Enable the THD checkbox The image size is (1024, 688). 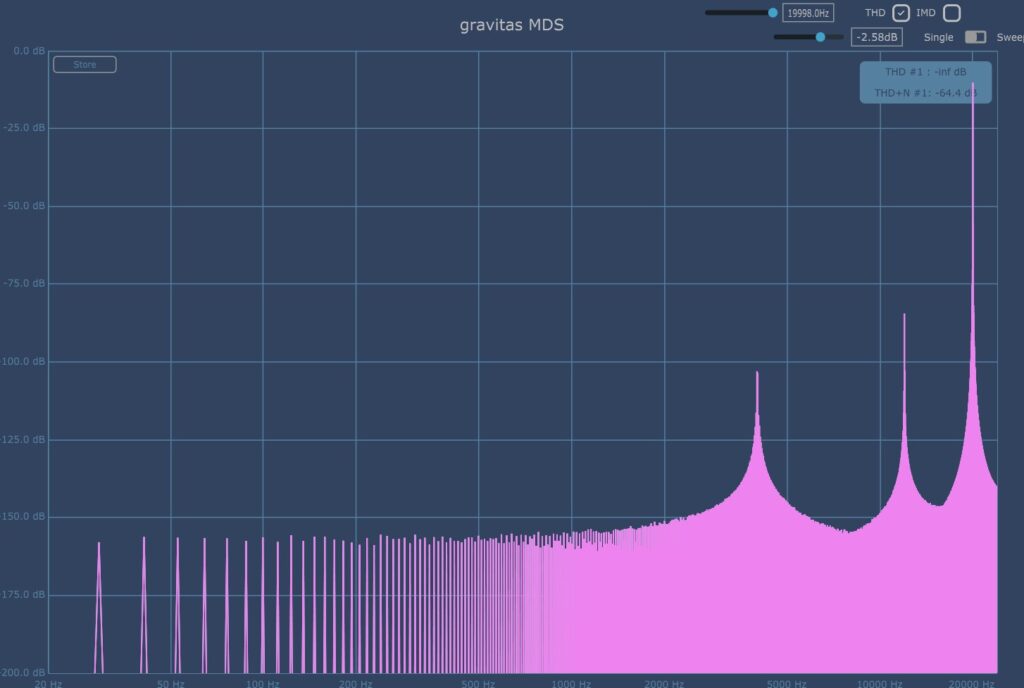[x=901, y=13]
